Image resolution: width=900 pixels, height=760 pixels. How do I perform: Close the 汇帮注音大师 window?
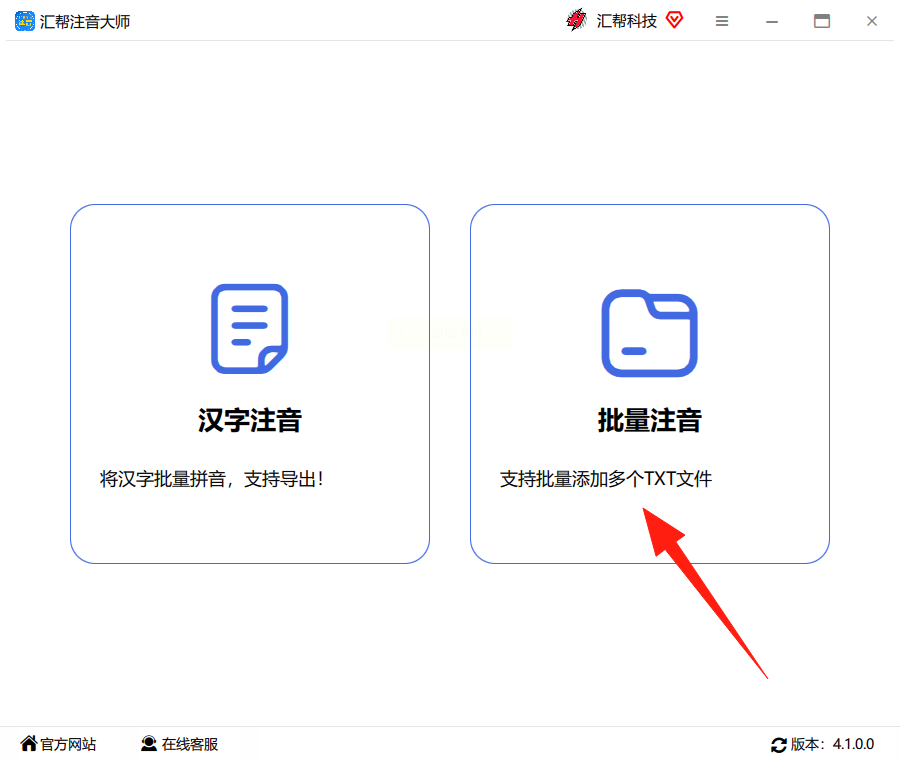pyautogui.click(x=872, y=21)
